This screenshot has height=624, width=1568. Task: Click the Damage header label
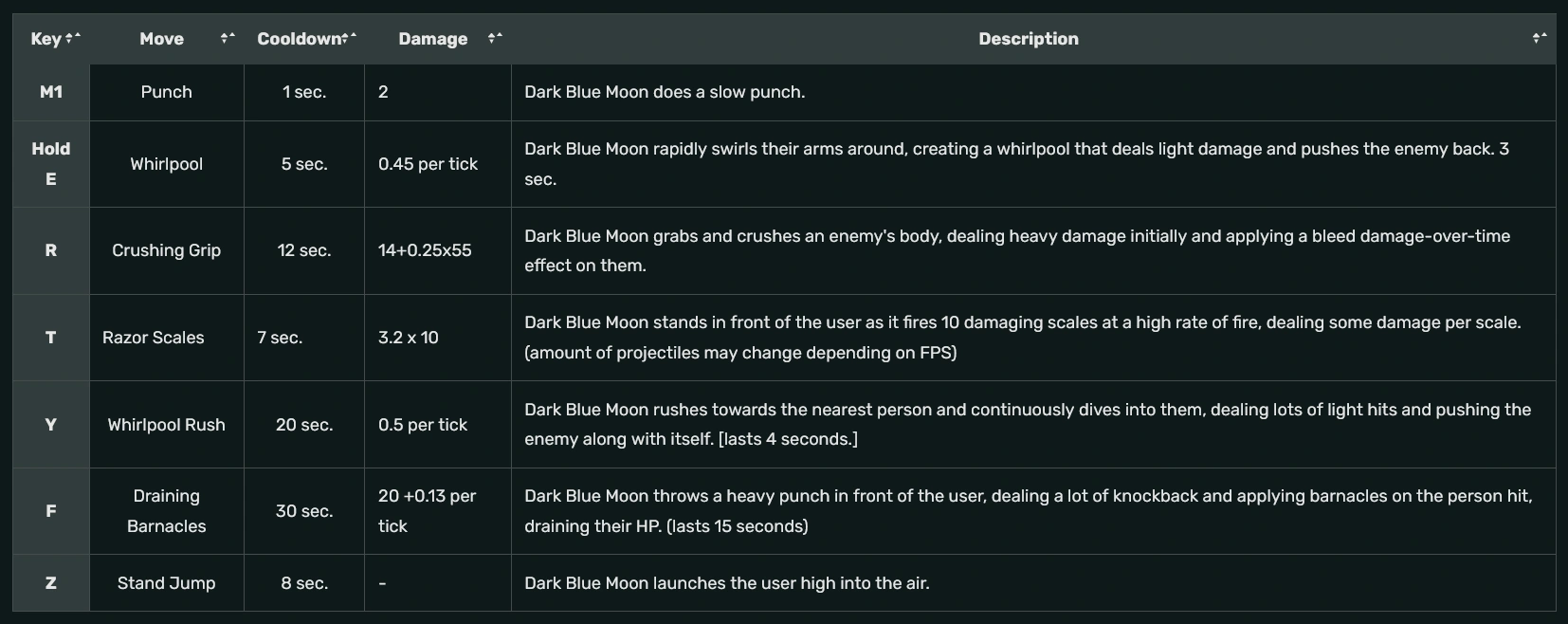(432, 39)
